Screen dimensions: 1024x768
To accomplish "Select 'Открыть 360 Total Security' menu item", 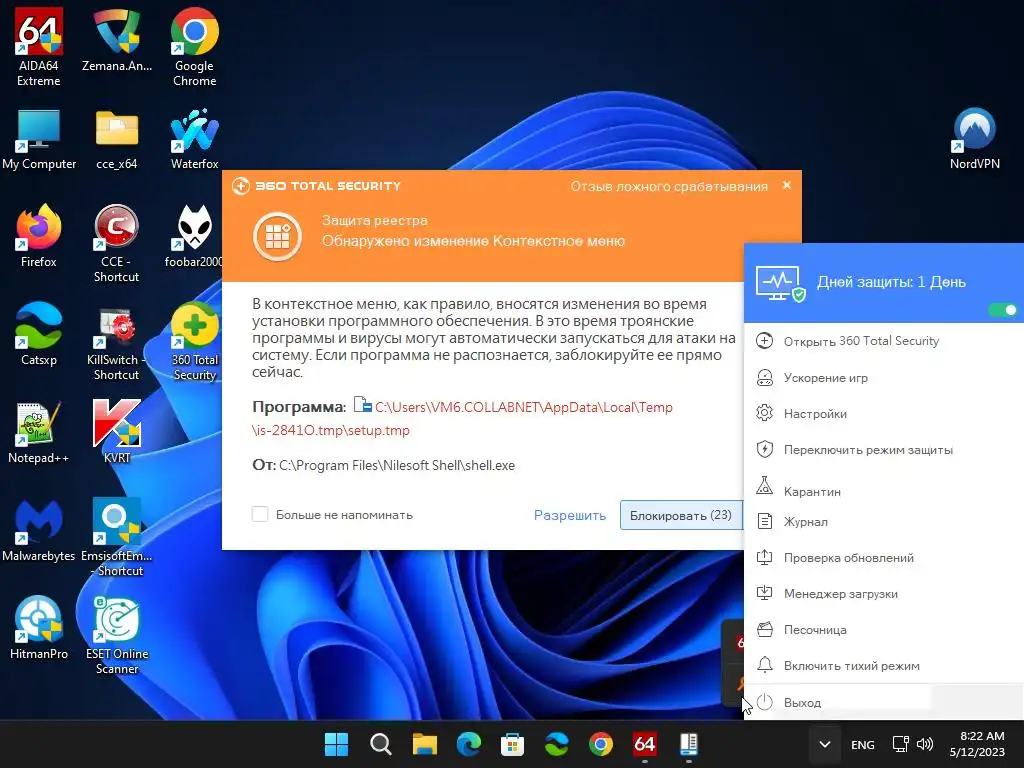I will click(884, 341).
